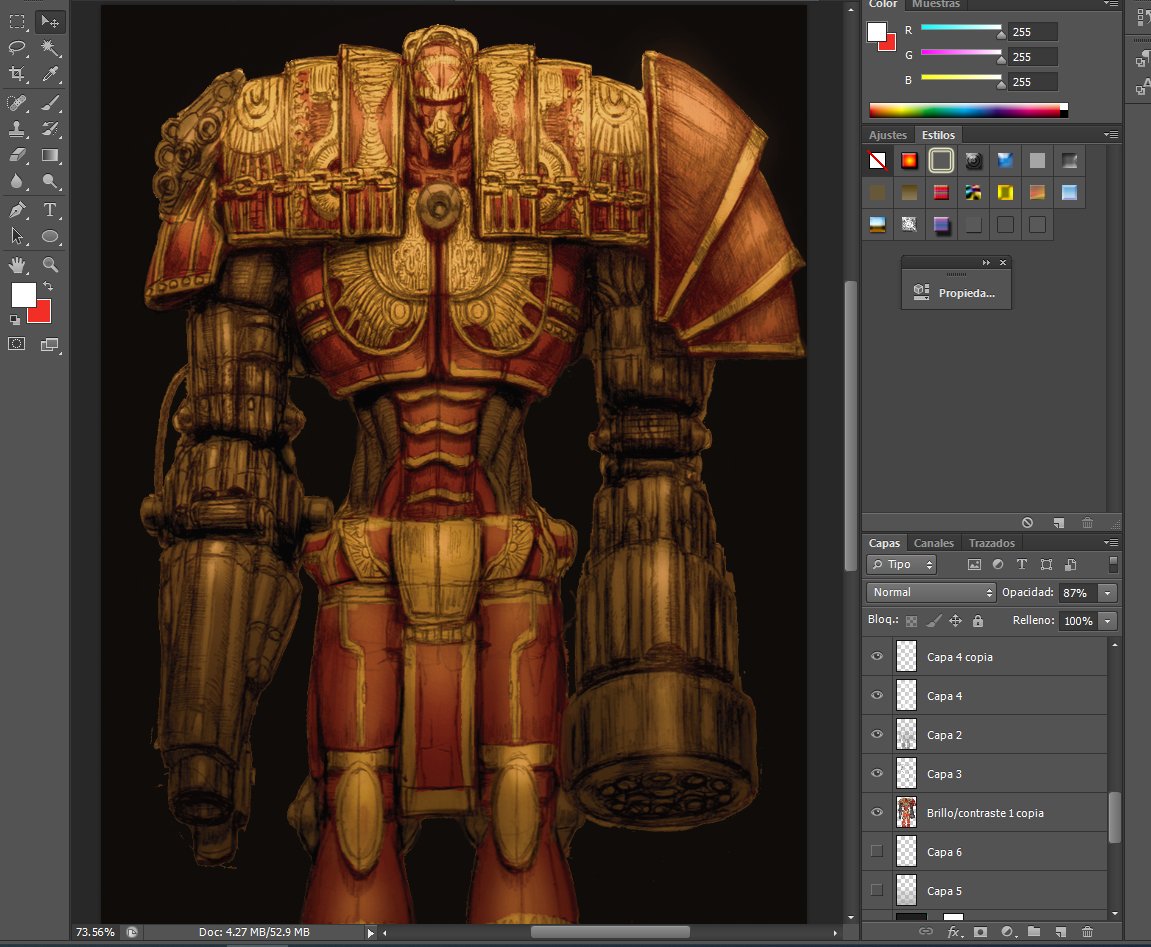Image resolution: width=1151 pixels, height=947 pixels.
Task: Toggle Quick Mask mode
Action: pos(17,344)
